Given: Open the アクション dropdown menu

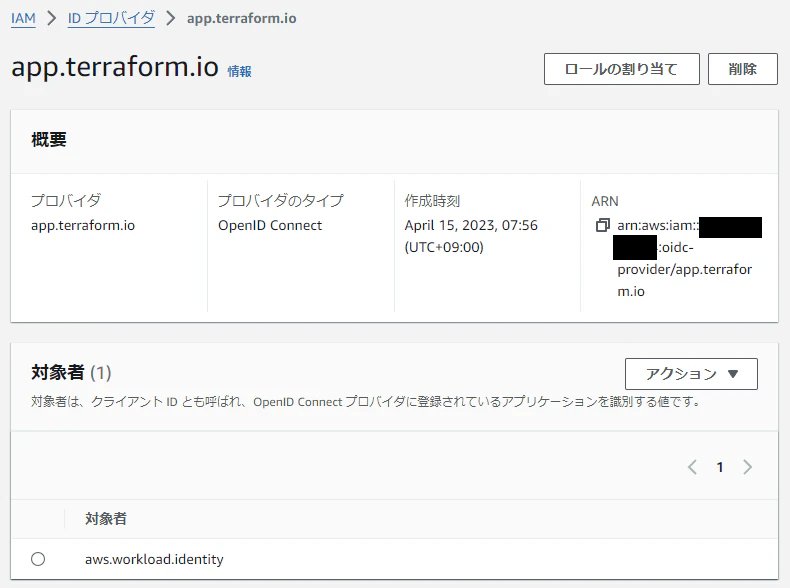Looking at the screenshot, I should coord(691,374).
